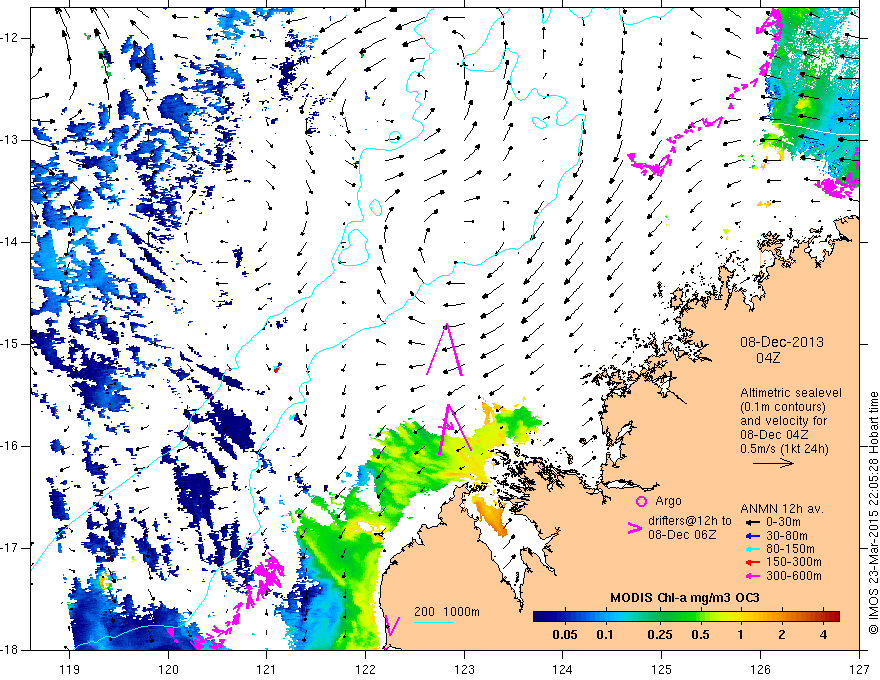
Task: Click the color bar label '4'
Action: coord(823,635)
